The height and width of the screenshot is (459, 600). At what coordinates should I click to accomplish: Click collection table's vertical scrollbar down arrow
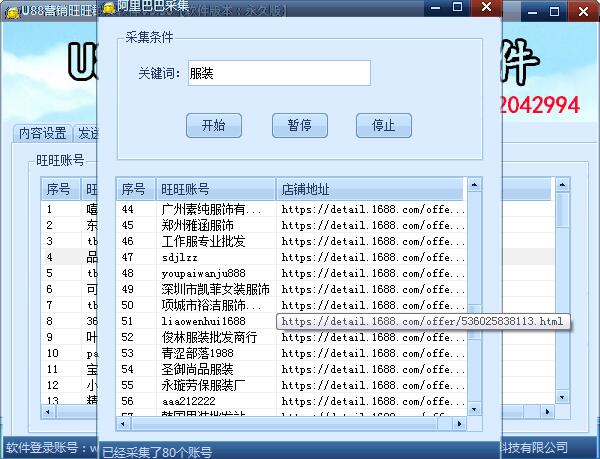click(474, 410)
